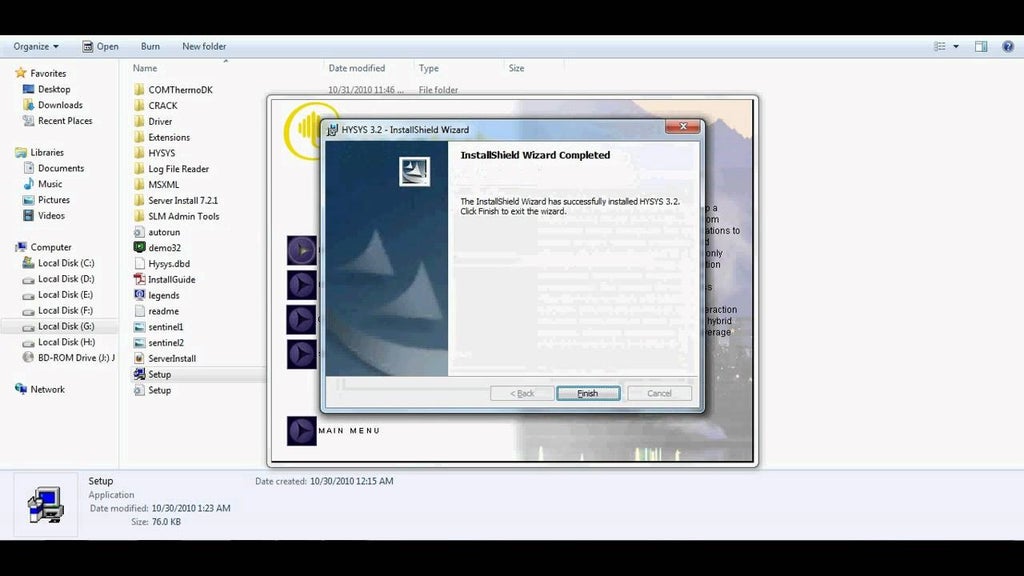Screen dimensions: 1024x576
Task: Click the Open toolbar button
Action: [x=100, y=46]
